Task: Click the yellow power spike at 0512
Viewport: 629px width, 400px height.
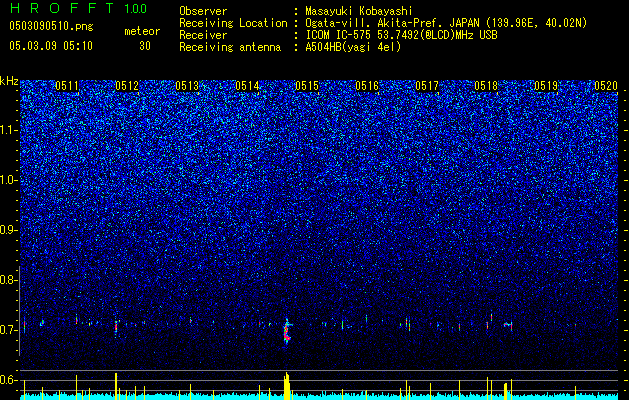Action: 116,386
